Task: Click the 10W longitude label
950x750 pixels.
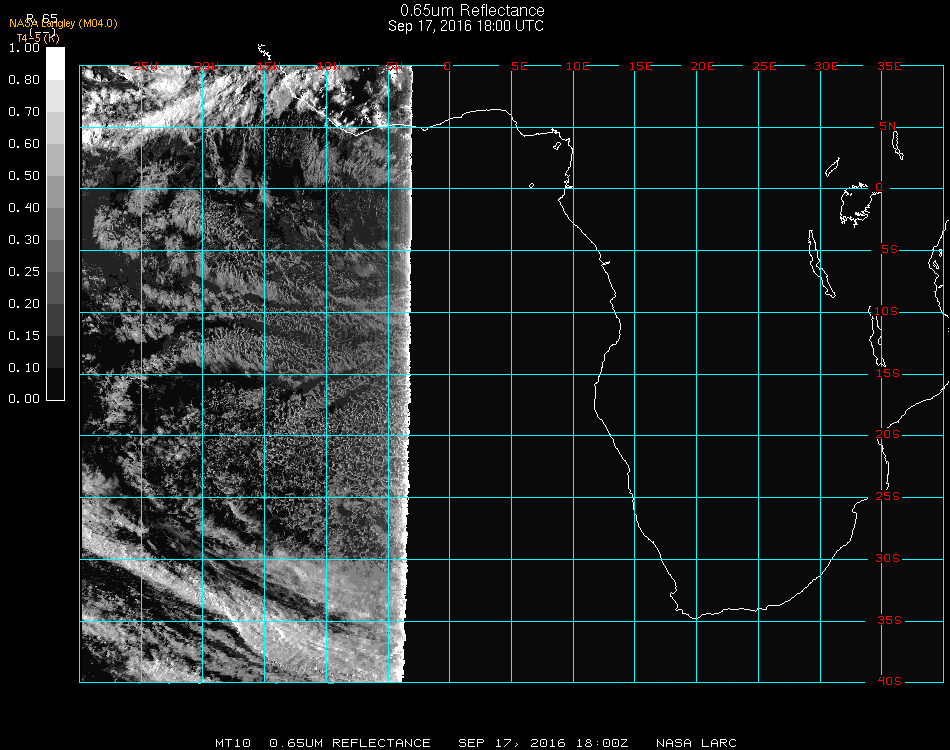Action: 329,66
